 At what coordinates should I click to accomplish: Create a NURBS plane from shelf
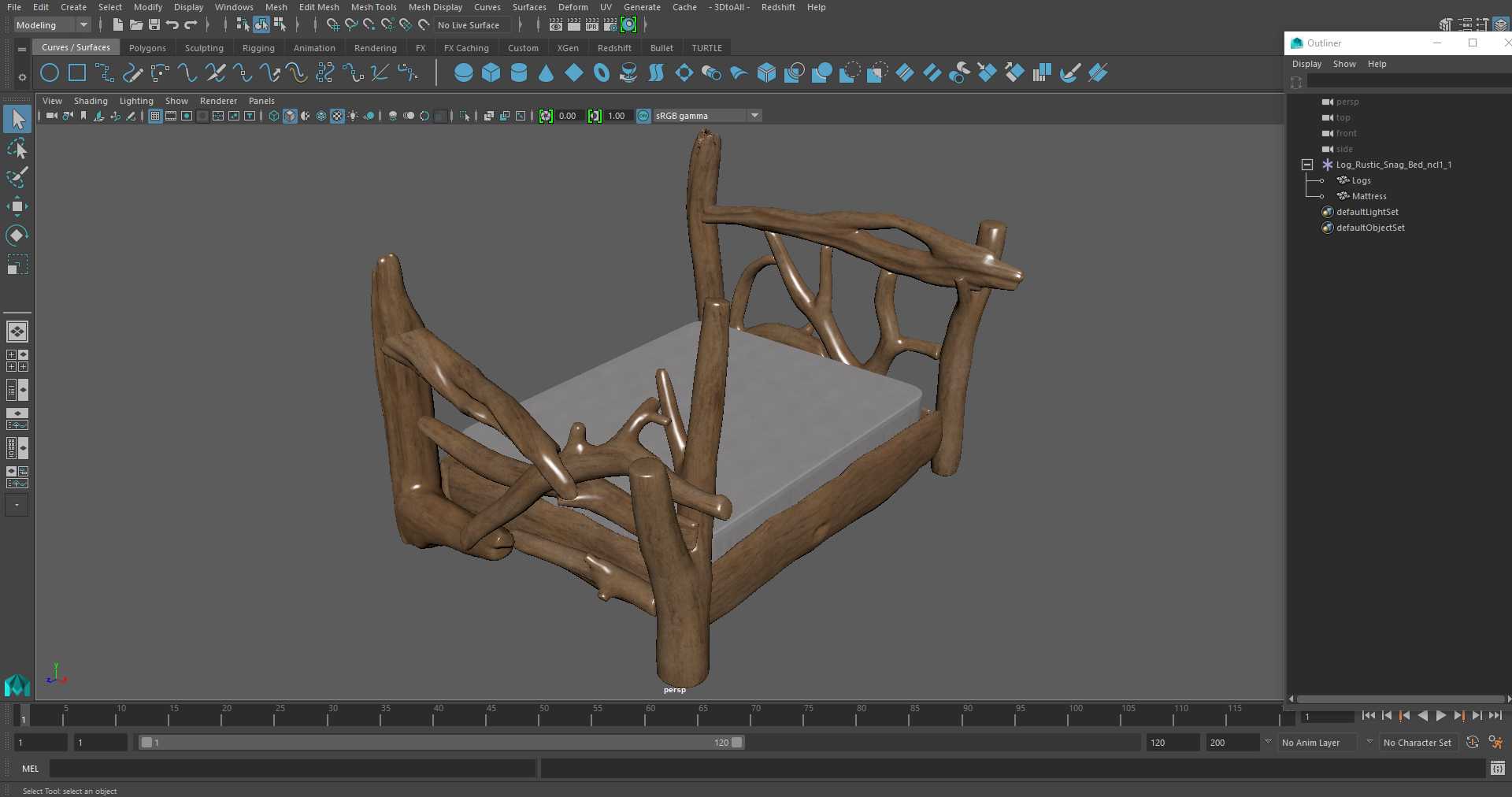pos(574,73)
